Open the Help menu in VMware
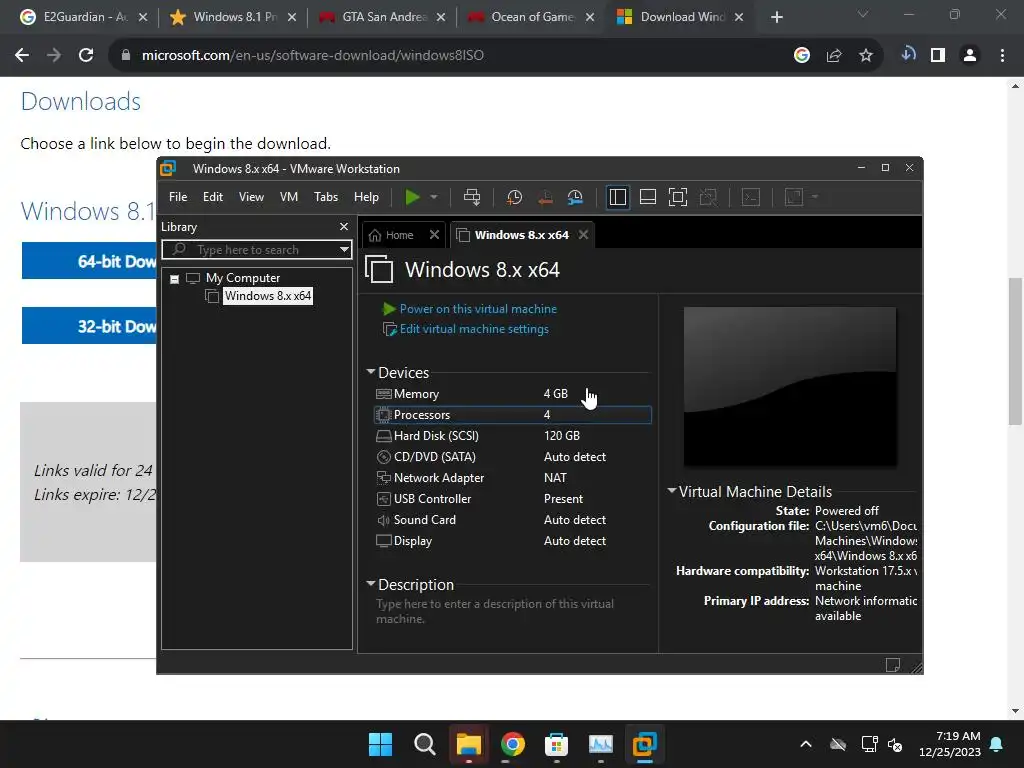The width and height of the screenshot is (1024, 768). tap(366, 197)
